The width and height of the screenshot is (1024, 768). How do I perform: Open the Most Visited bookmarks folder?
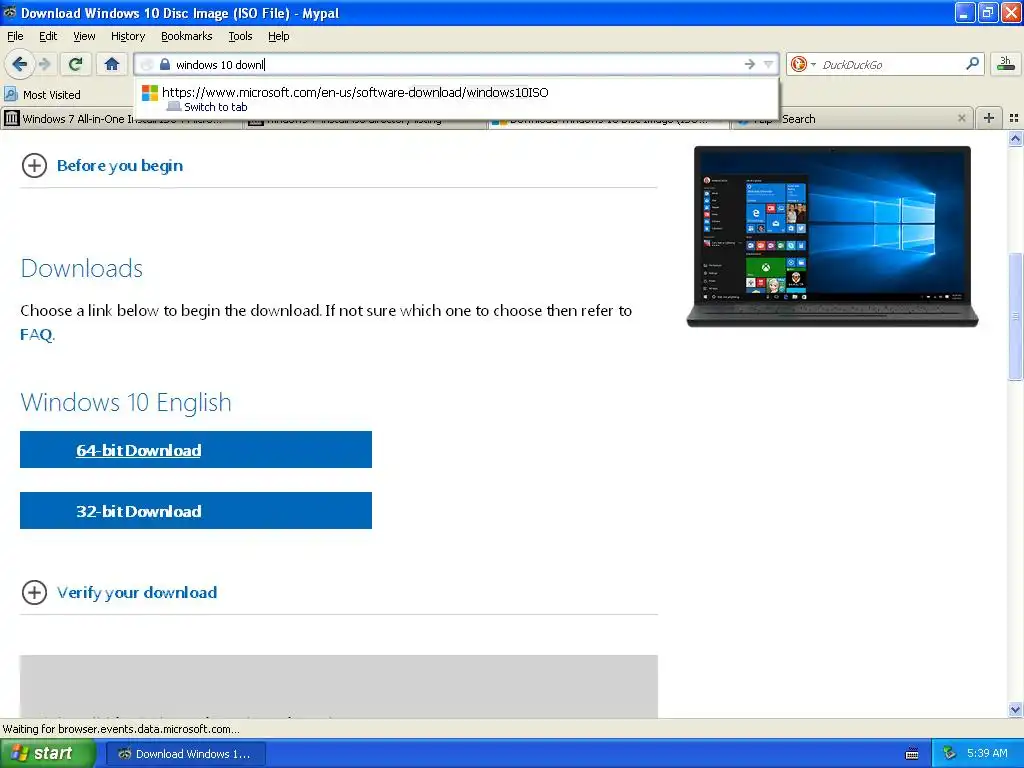[42, 95]
